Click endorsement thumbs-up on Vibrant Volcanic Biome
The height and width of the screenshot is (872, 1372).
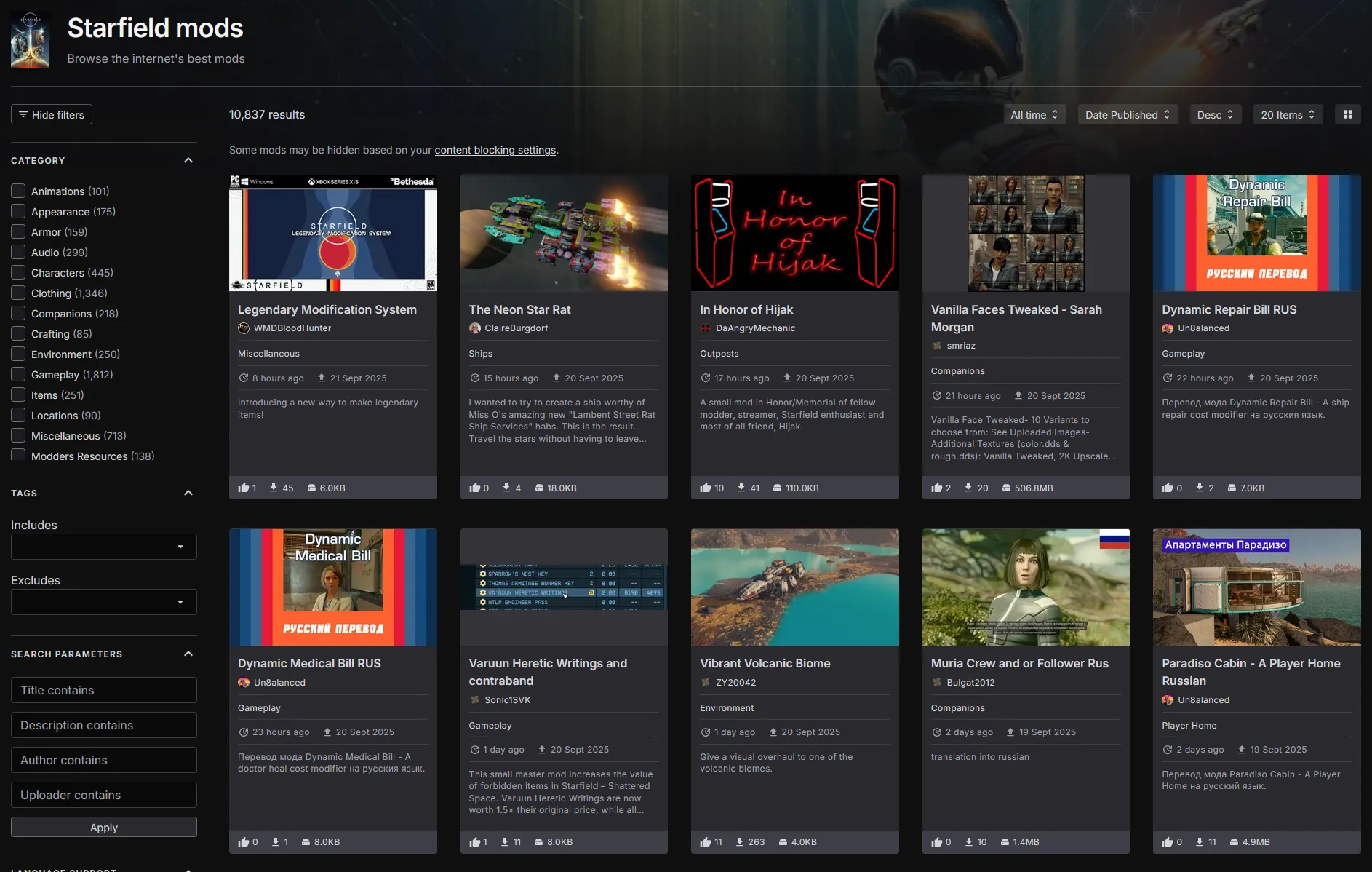coord(705,841)
